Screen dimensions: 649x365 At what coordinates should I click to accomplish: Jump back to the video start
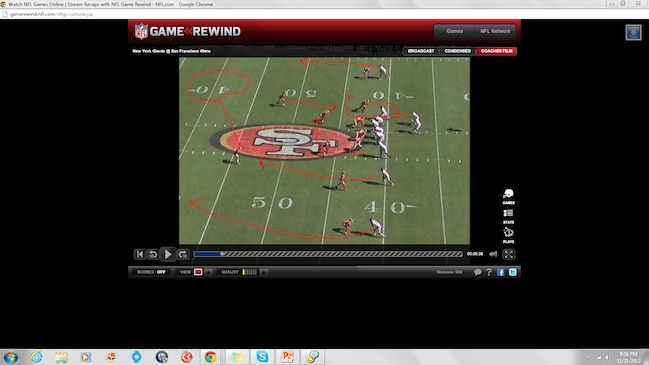[139, 254]
